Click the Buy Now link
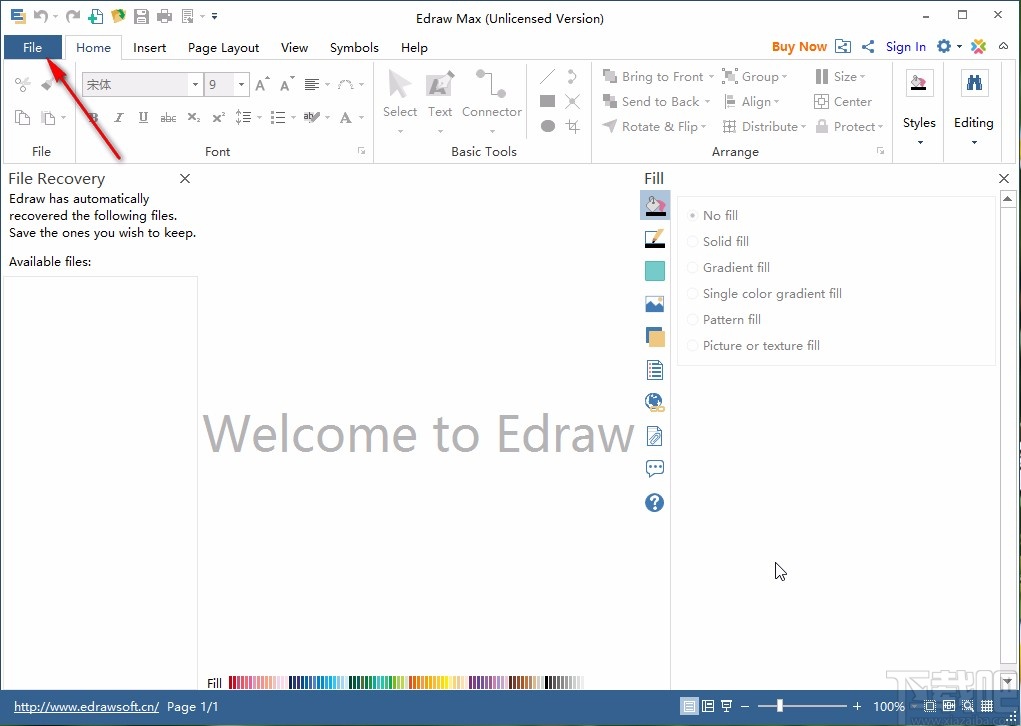 click(799, 46)
